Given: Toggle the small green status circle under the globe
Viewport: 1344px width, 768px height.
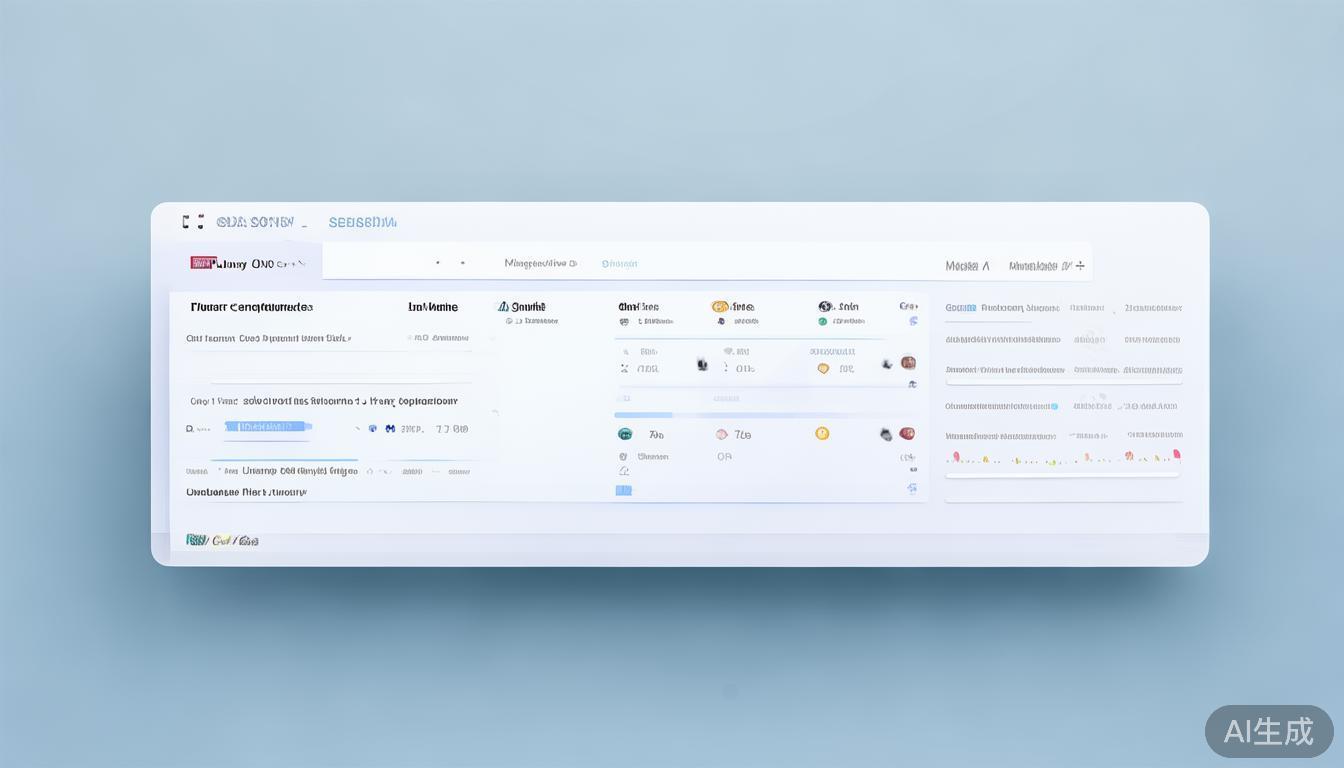Looking at the screenshot, I should [x=823, y=322].
